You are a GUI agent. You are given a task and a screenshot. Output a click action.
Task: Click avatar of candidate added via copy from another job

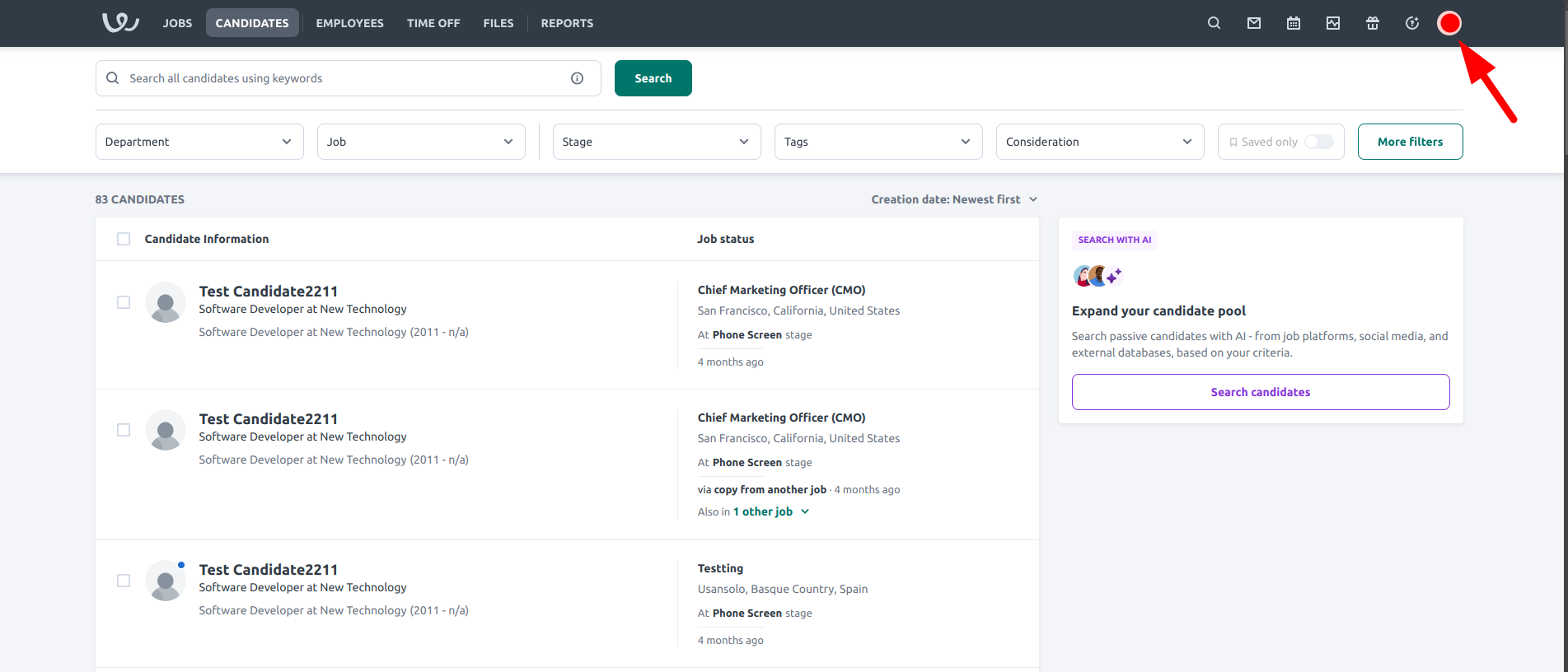(166, 430)
